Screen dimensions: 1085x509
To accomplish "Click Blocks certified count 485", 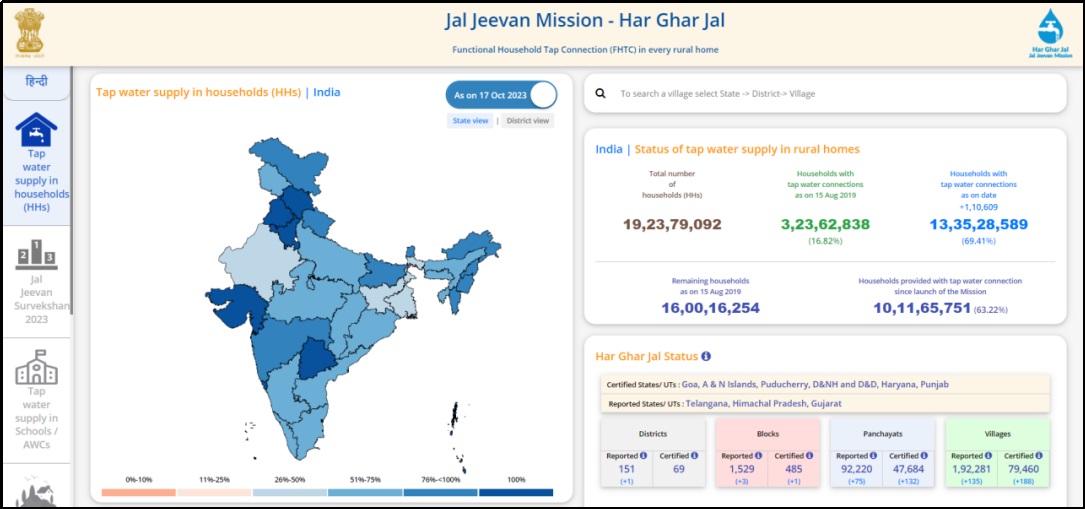I will click(x=794, y=469).
